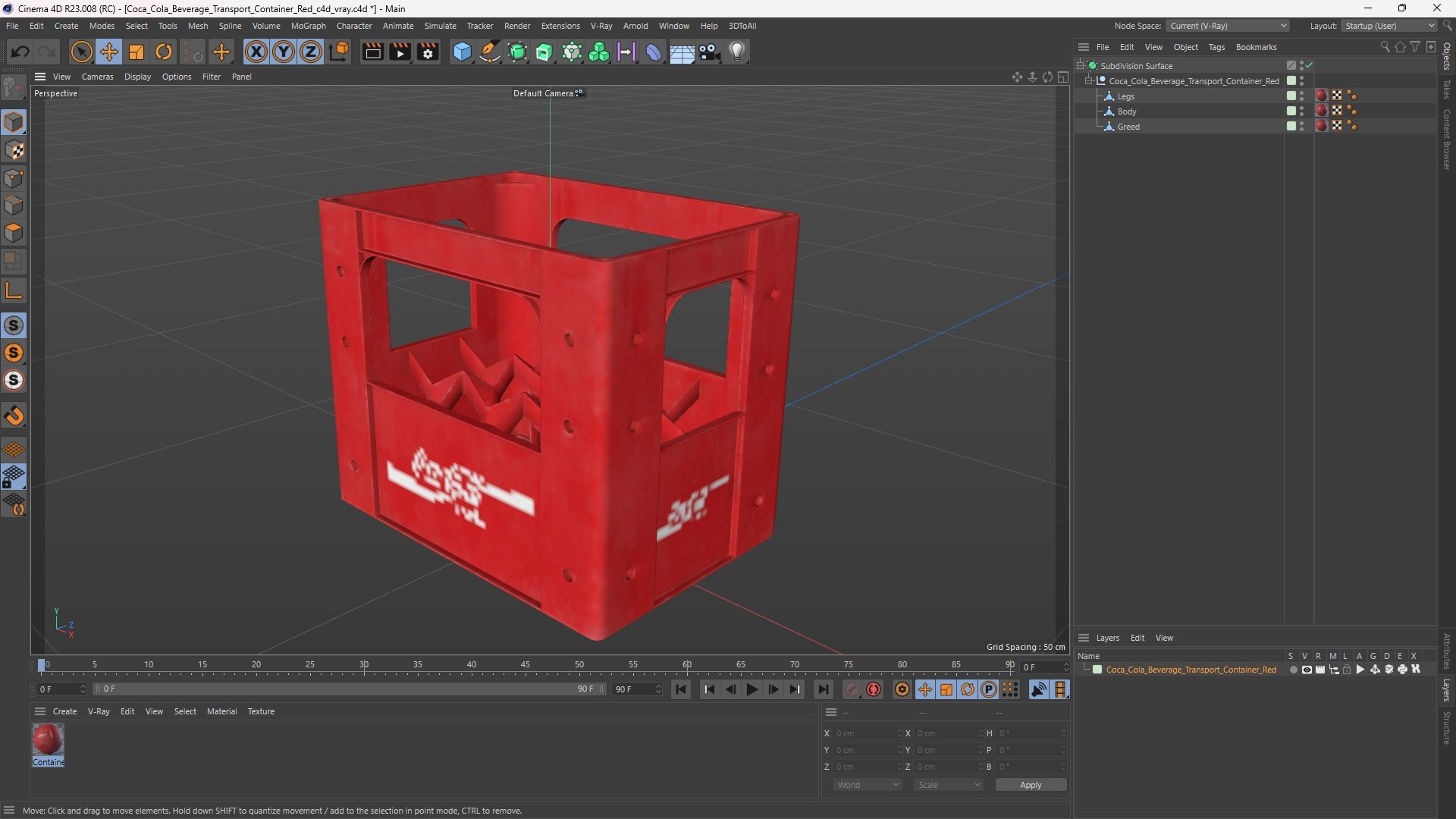The image size is (1456, 819).
Task: Select the Legs object
Action: click(1125, 96)
